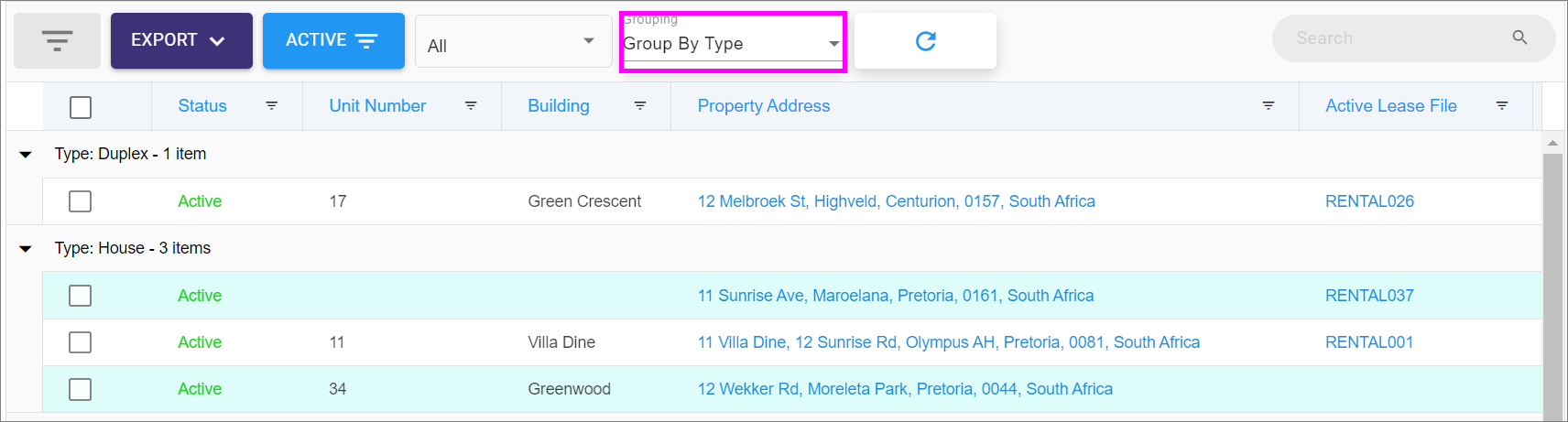
Task: Open the ACTIVE filter button
Action: click(333, 40)
